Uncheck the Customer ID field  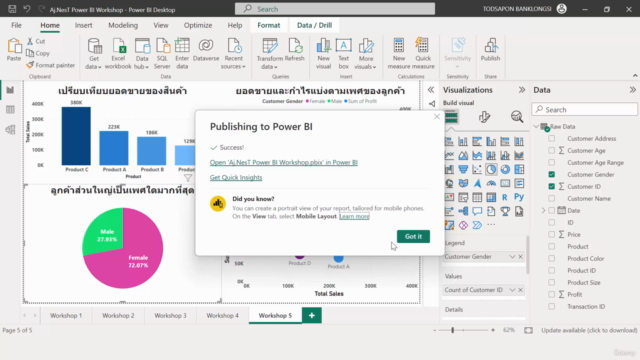[551, 186]
